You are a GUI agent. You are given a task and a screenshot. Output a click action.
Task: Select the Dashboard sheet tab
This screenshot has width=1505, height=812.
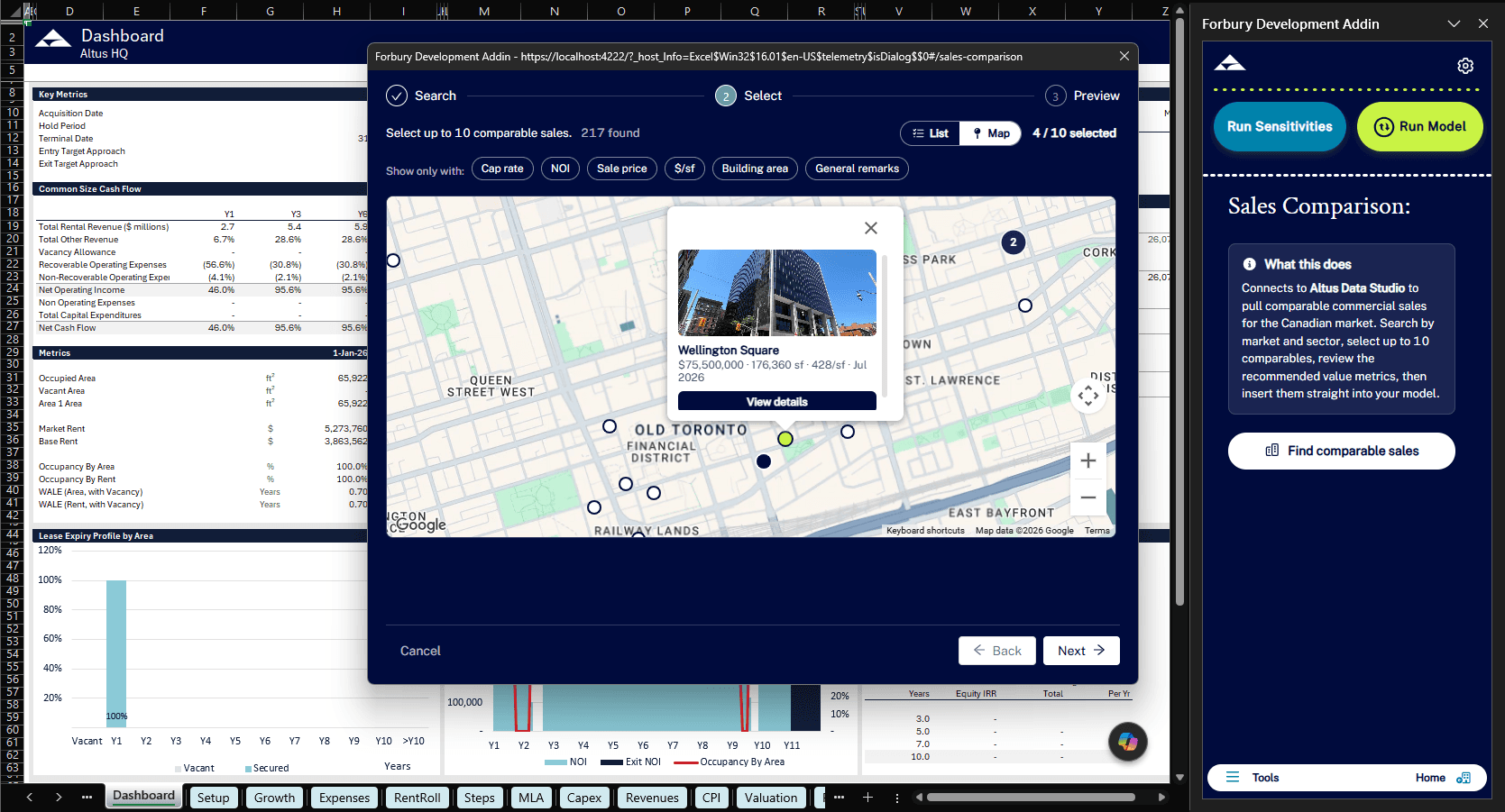click(143, 796)
